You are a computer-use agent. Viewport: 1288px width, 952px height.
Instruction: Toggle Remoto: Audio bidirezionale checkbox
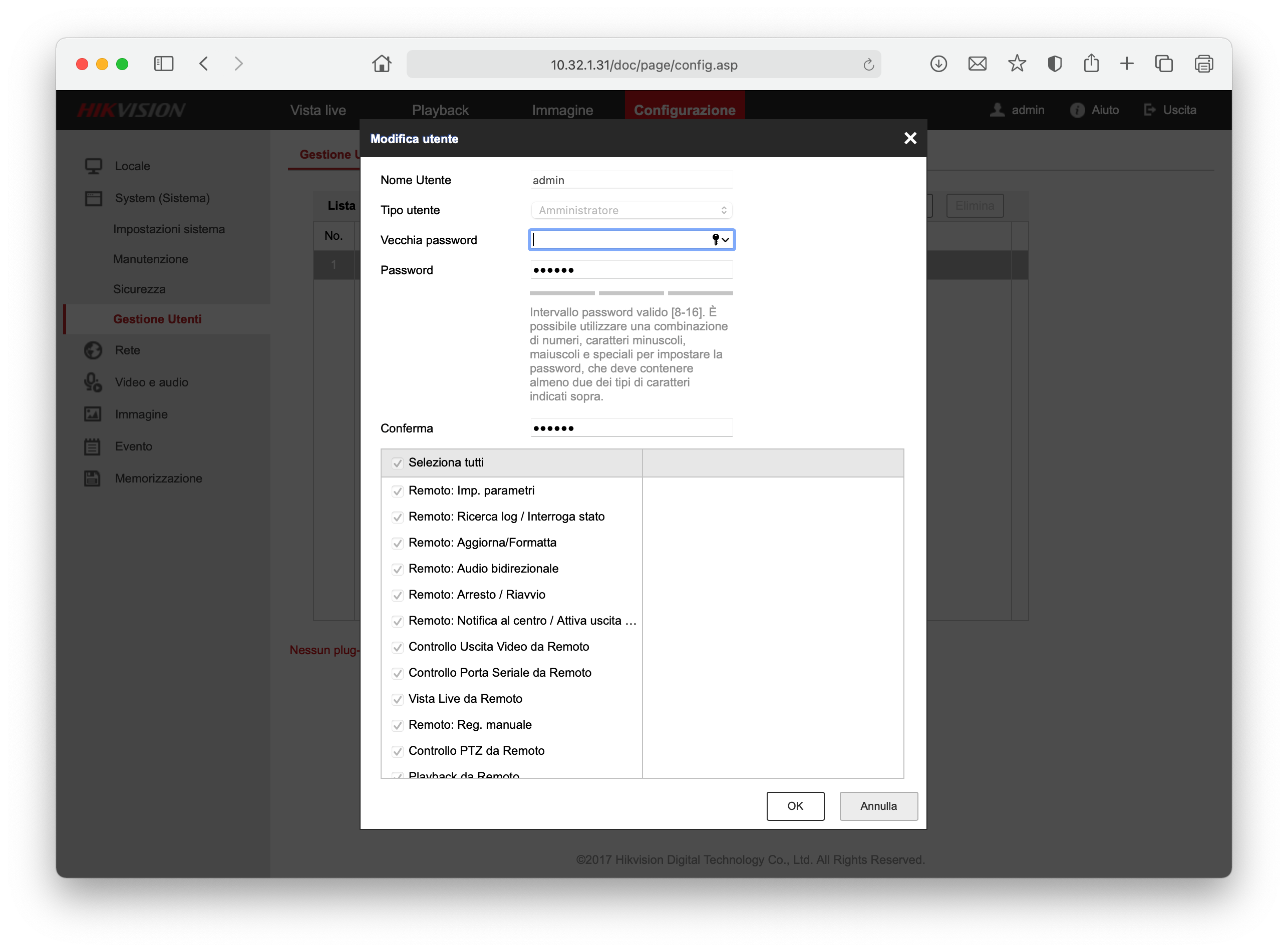397,570
